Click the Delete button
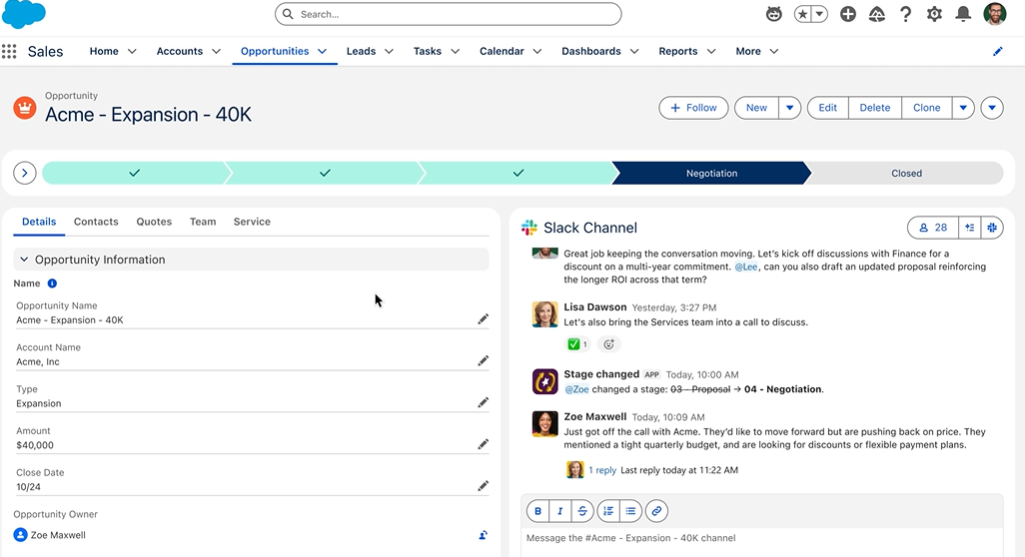1025x557 pixels. coord(875,108)
